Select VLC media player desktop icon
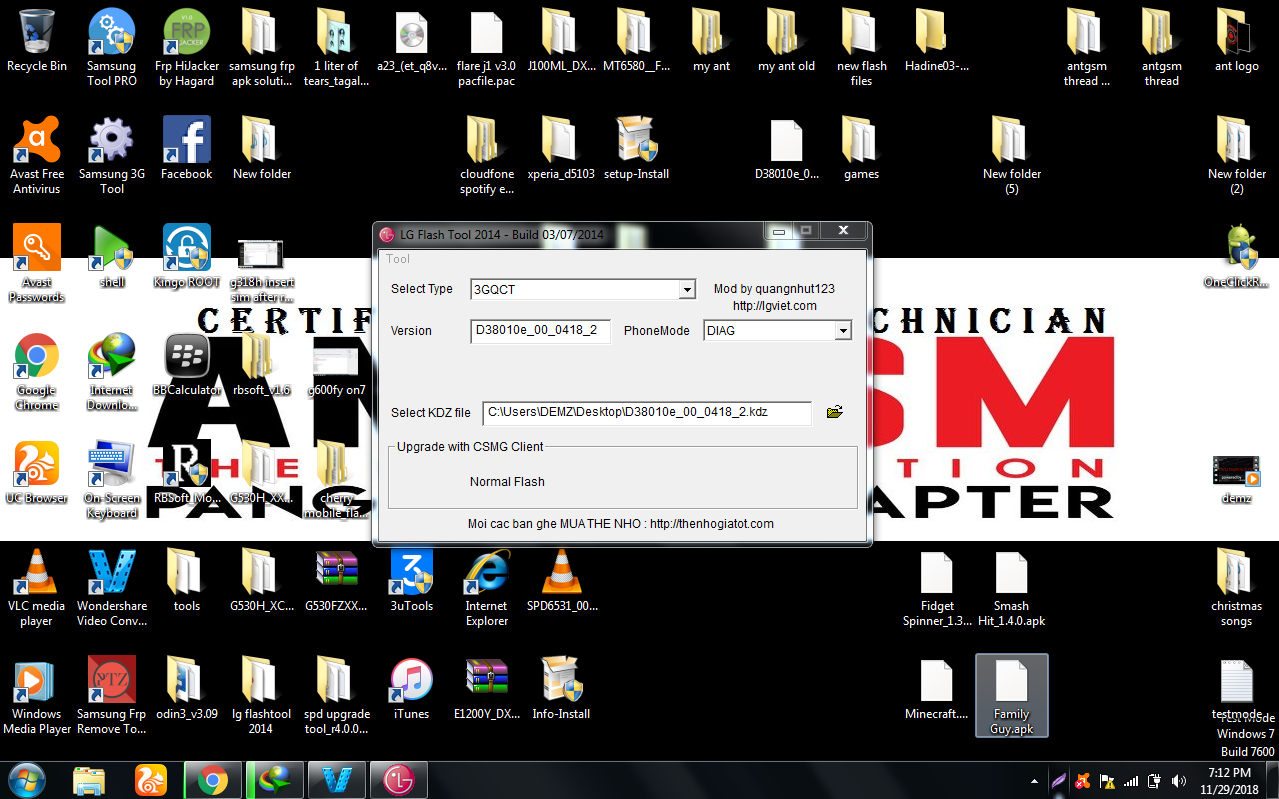 tap(37, 587)
